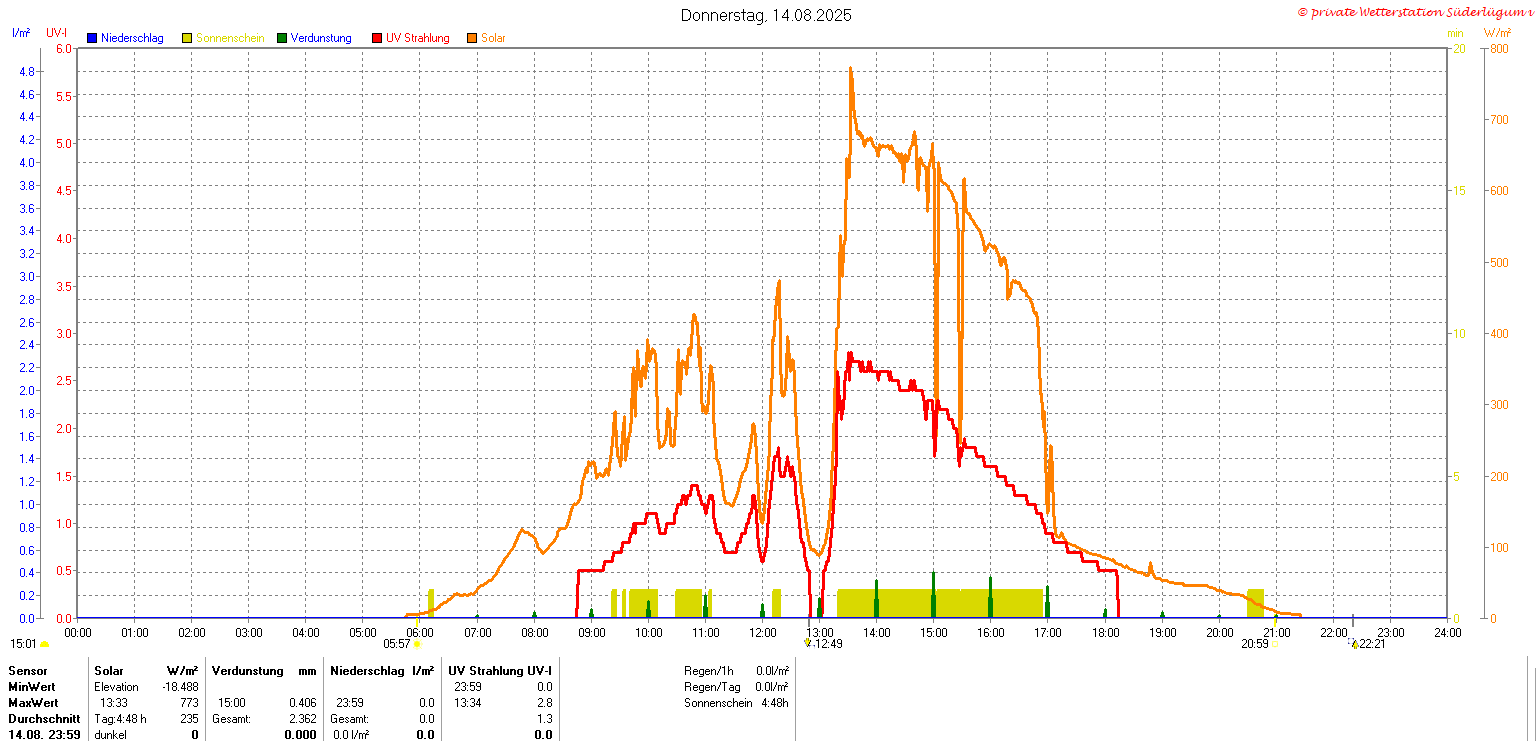The width and height of the screenshot is (1536, 741).
Task: Click the blue Niederschlag legend swatch
Action: 92,38
